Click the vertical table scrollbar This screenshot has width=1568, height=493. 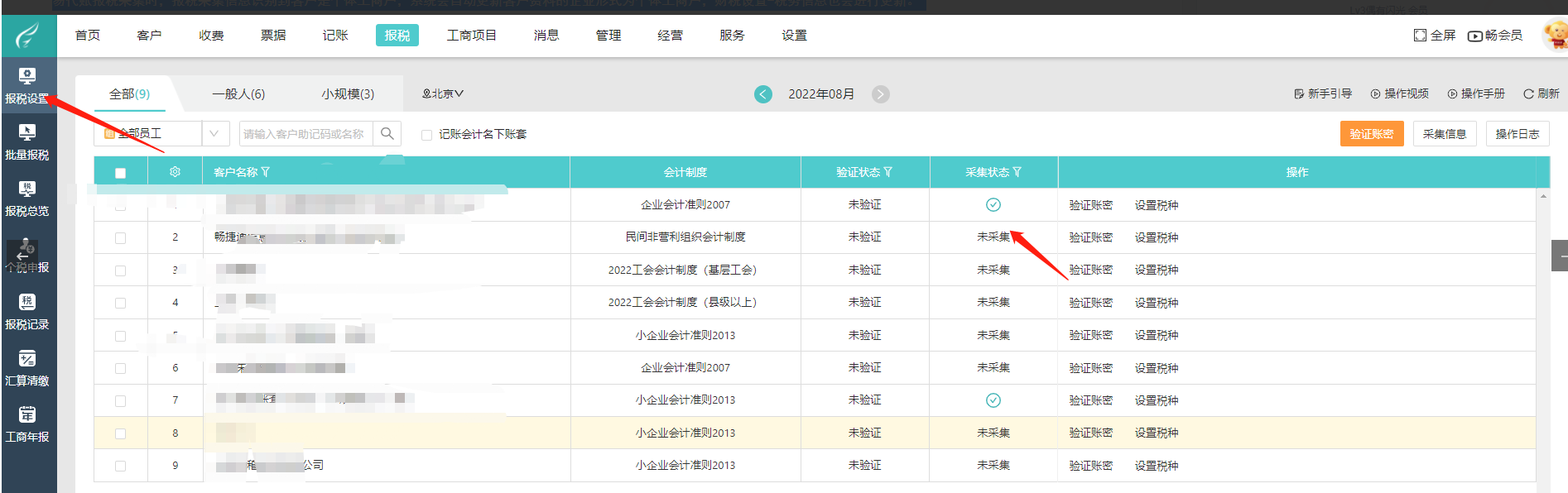click(x=1543, y=331)
